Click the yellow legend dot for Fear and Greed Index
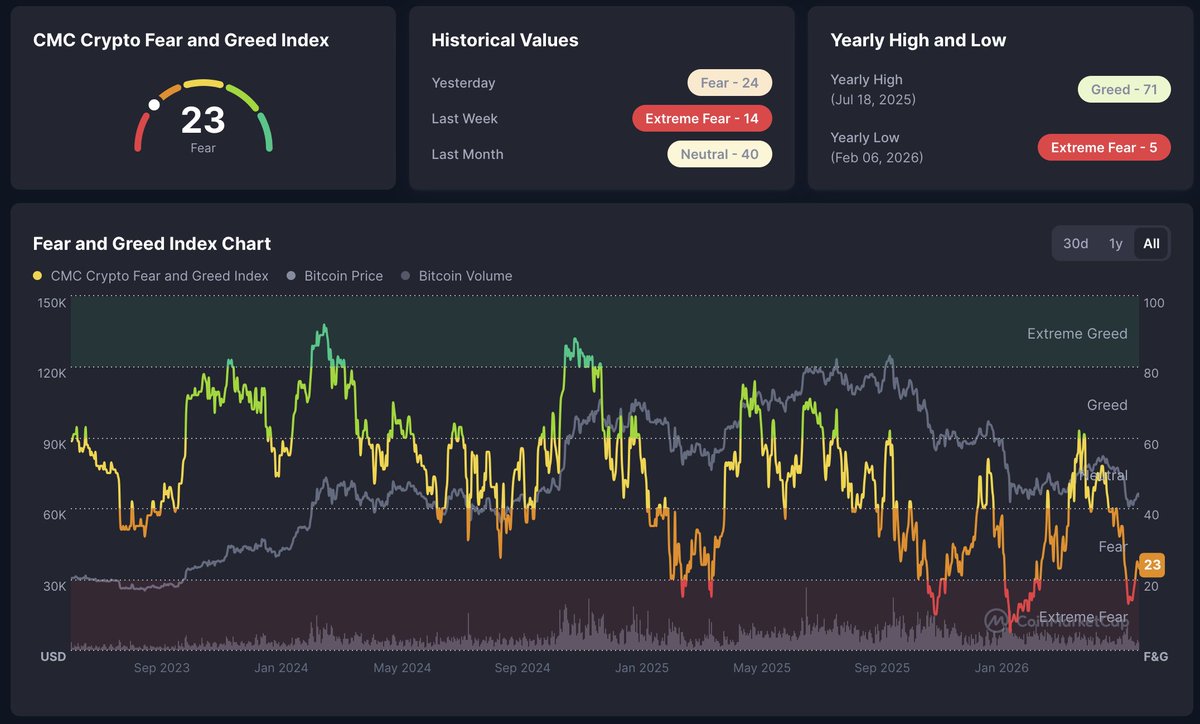This screenshot has height=724, width=1200. click(x=38, y=275)
